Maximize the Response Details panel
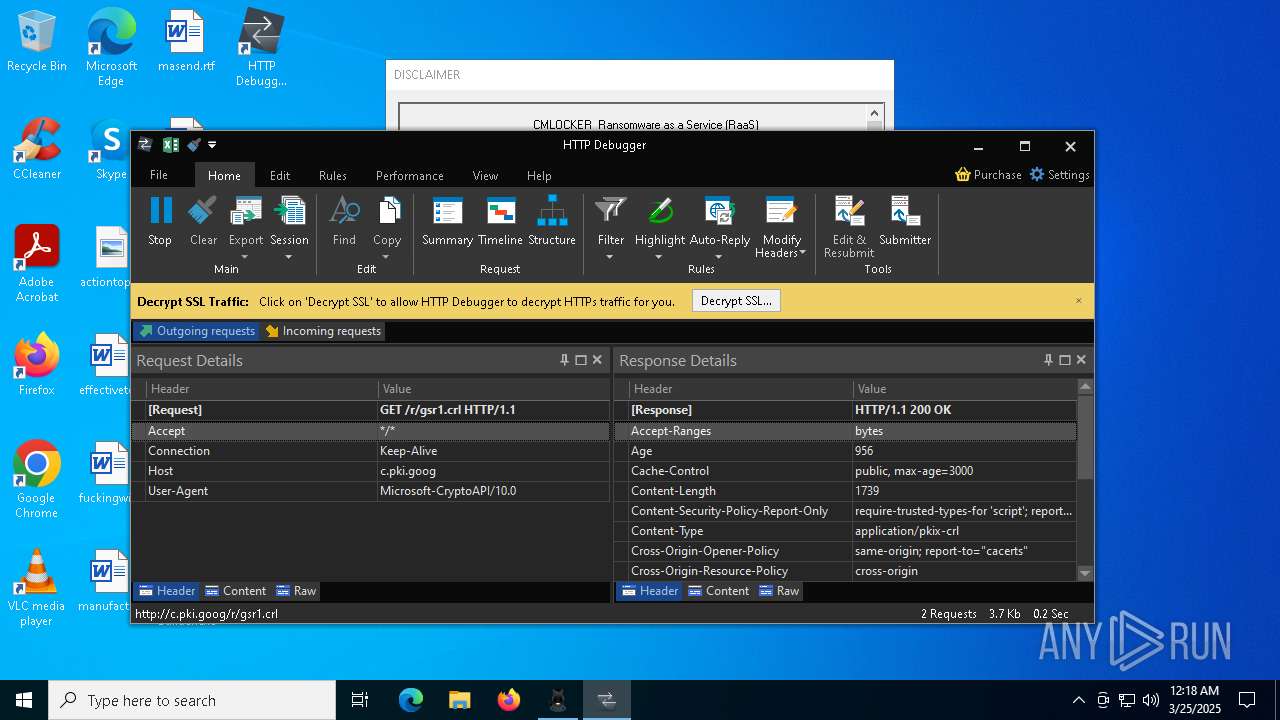The width and height of the screenshot is (1280, 720). click(x=1065, y=360)
